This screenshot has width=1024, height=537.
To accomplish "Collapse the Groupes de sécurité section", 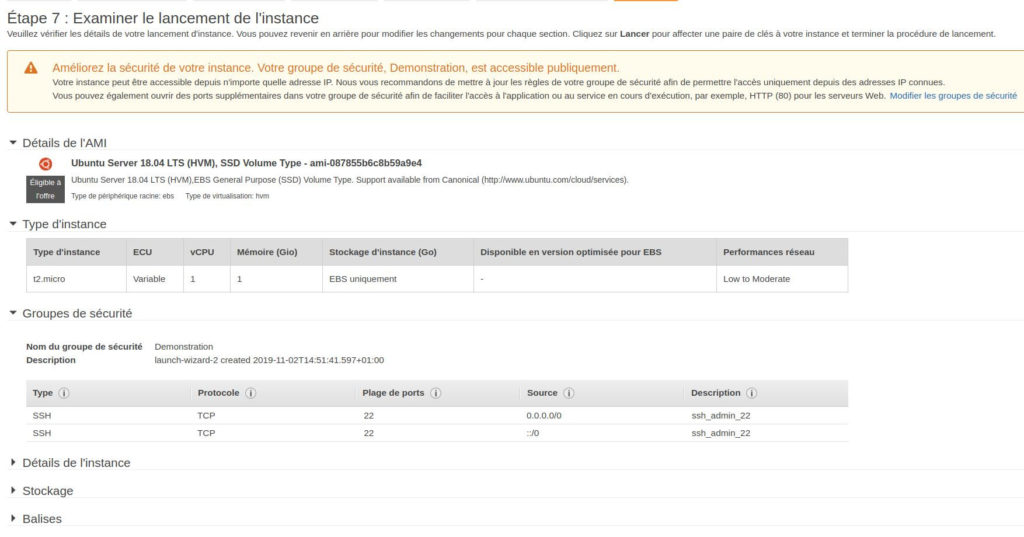I will click(13, 313).
